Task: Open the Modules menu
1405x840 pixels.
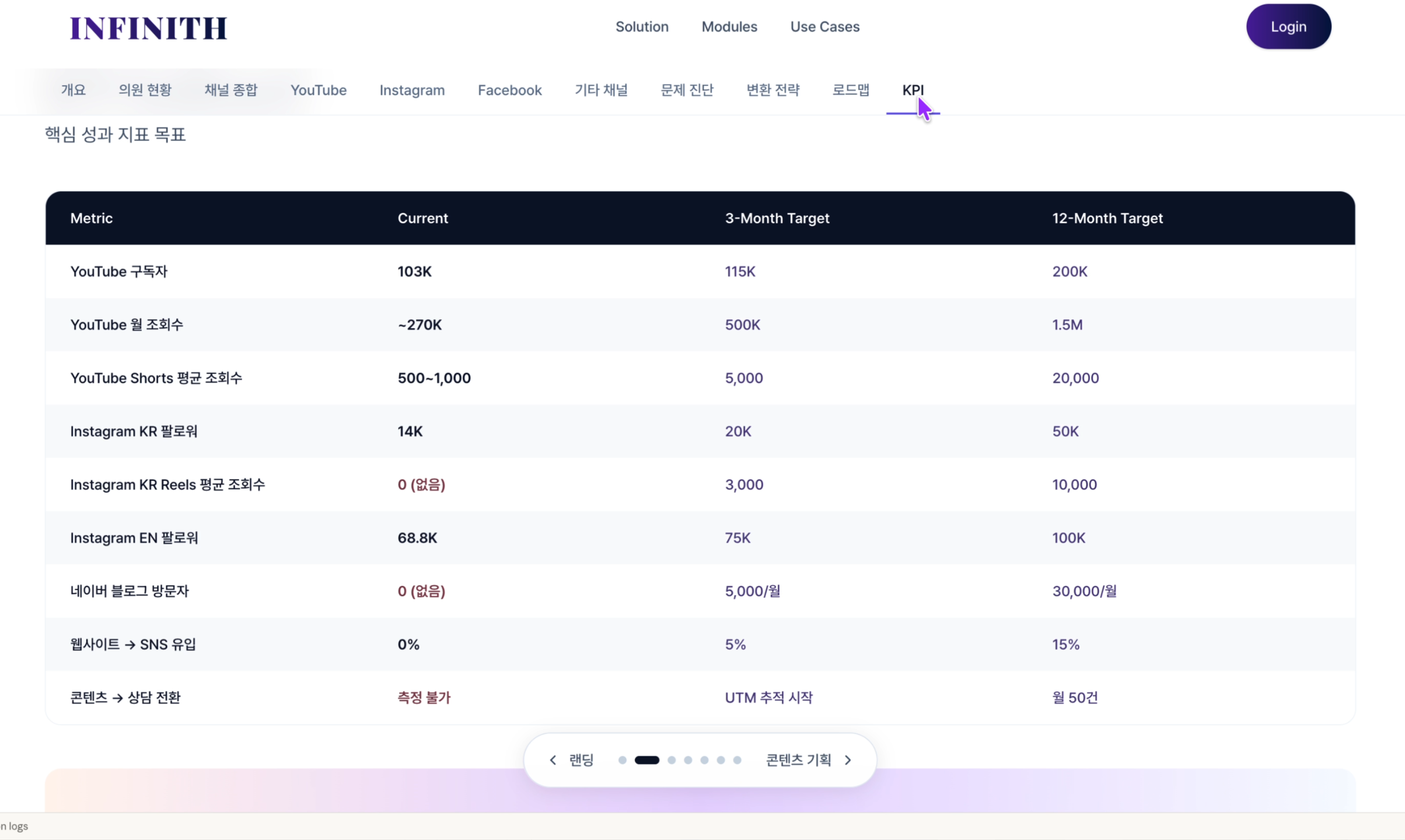Action: pos(729,27)
